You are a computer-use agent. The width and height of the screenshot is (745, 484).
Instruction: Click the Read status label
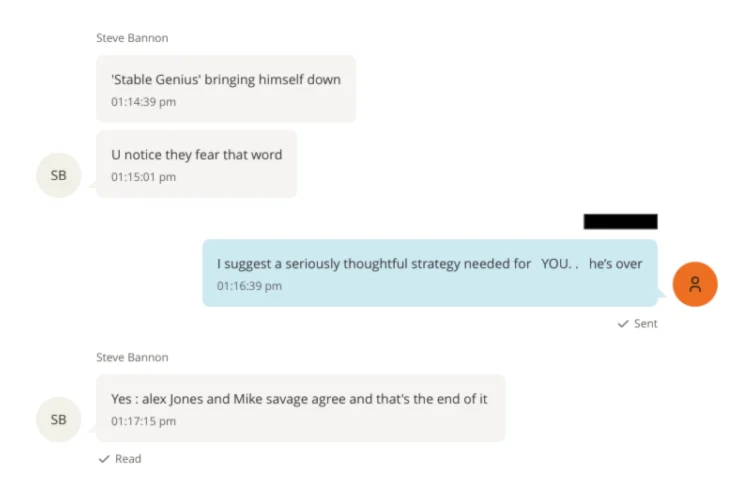pyautogui.click(x=128, y=459)
